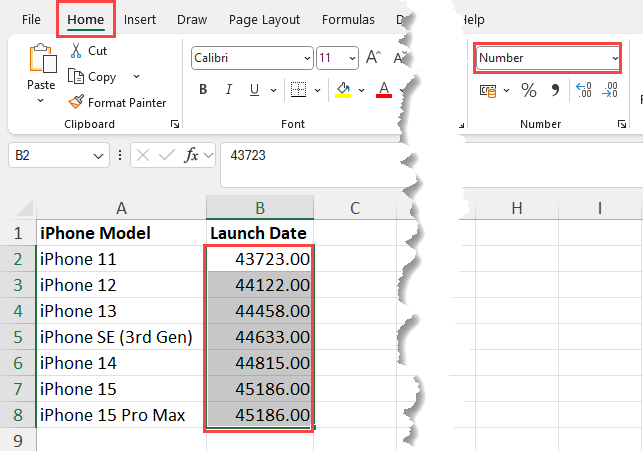Select the iPhone Model header cell
The height and width of the screenshot is (451, 643).
click(x=121, y=233)
